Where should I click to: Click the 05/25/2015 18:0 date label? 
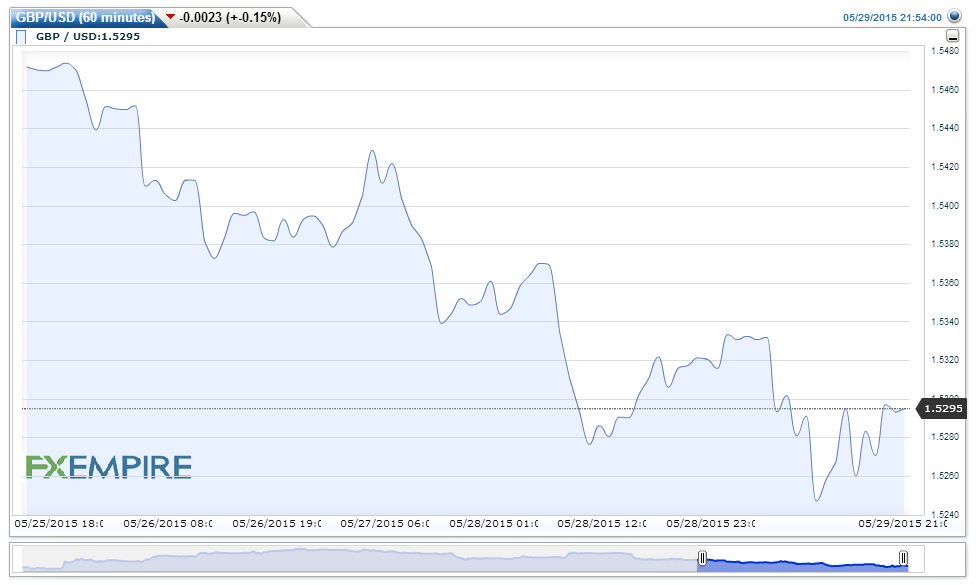tap(59, 523)
